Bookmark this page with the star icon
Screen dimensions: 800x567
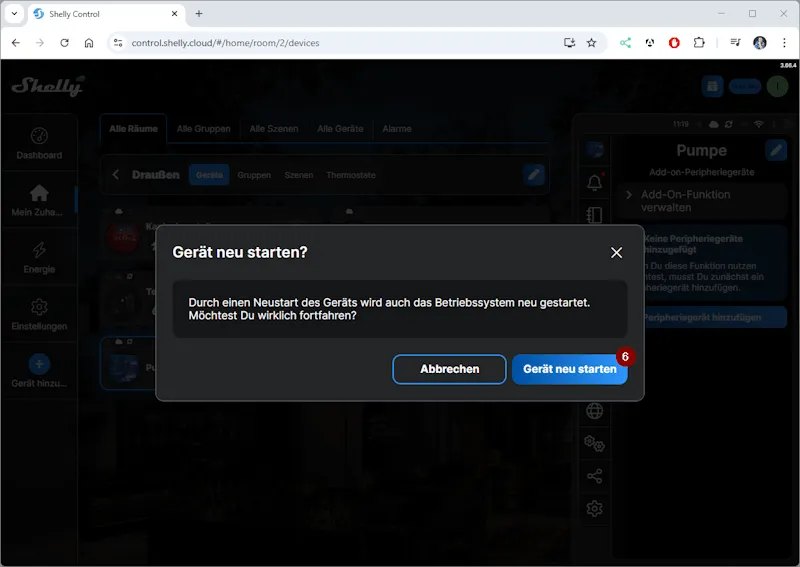tap(591, 43)
